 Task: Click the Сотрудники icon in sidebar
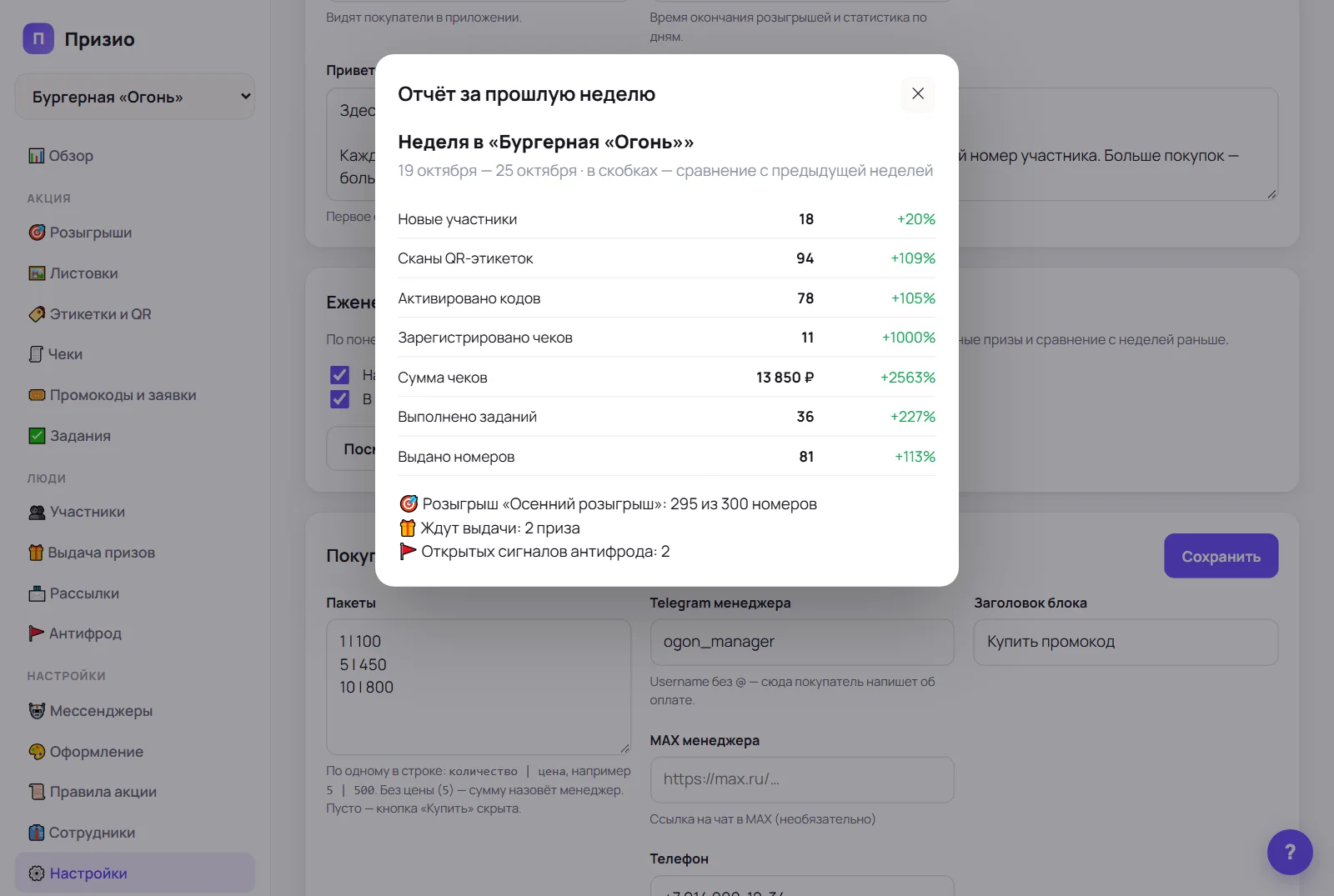37,833
